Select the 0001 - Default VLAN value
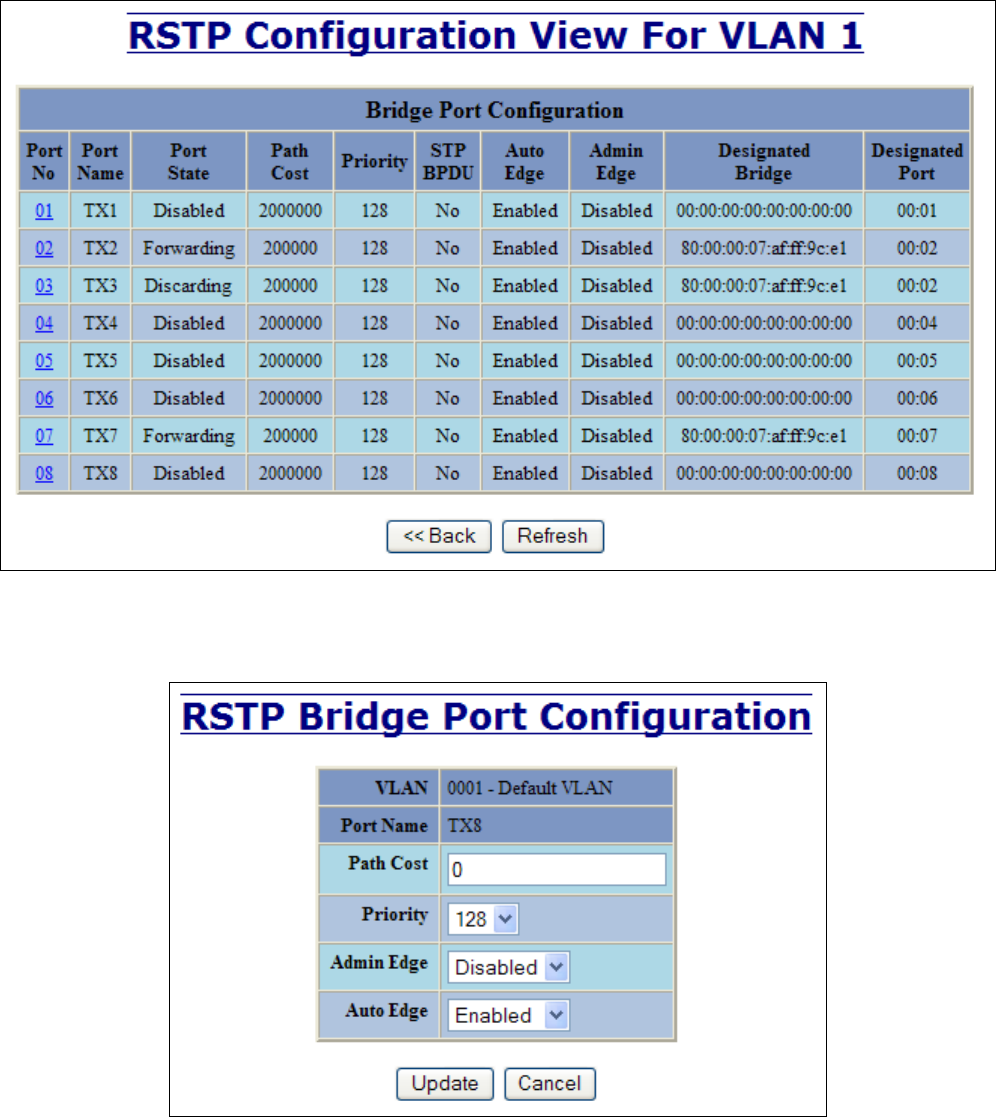Screen dimensions: 996x1117 pos(530,788)
